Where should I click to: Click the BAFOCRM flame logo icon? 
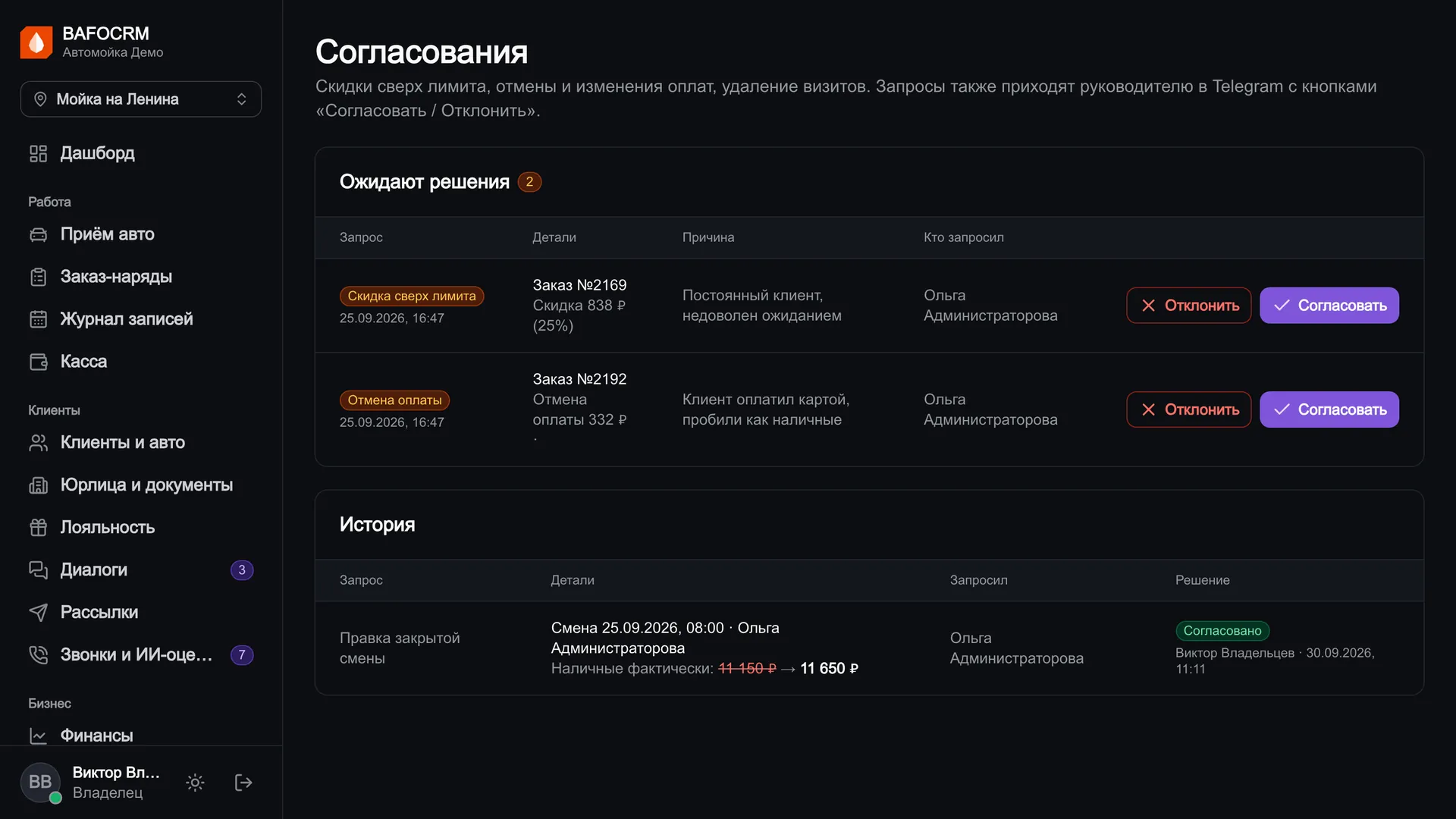36,42
